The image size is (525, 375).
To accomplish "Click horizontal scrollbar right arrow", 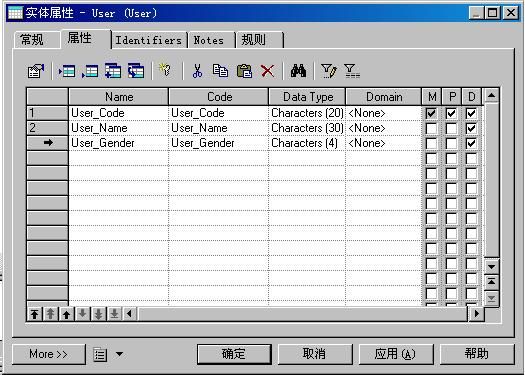I will click(x=476, y=314).
